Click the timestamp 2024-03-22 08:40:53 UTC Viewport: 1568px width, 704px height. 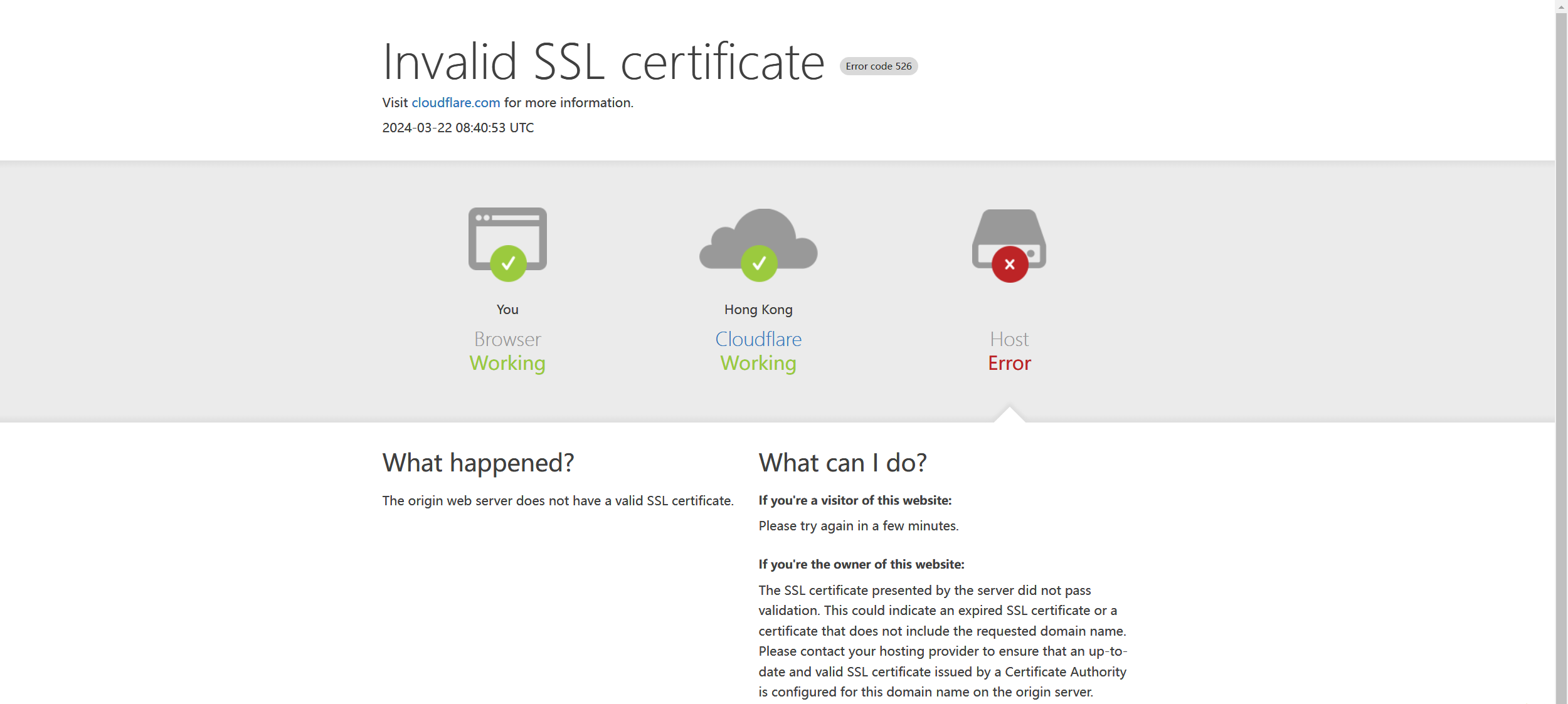(458, 128)
